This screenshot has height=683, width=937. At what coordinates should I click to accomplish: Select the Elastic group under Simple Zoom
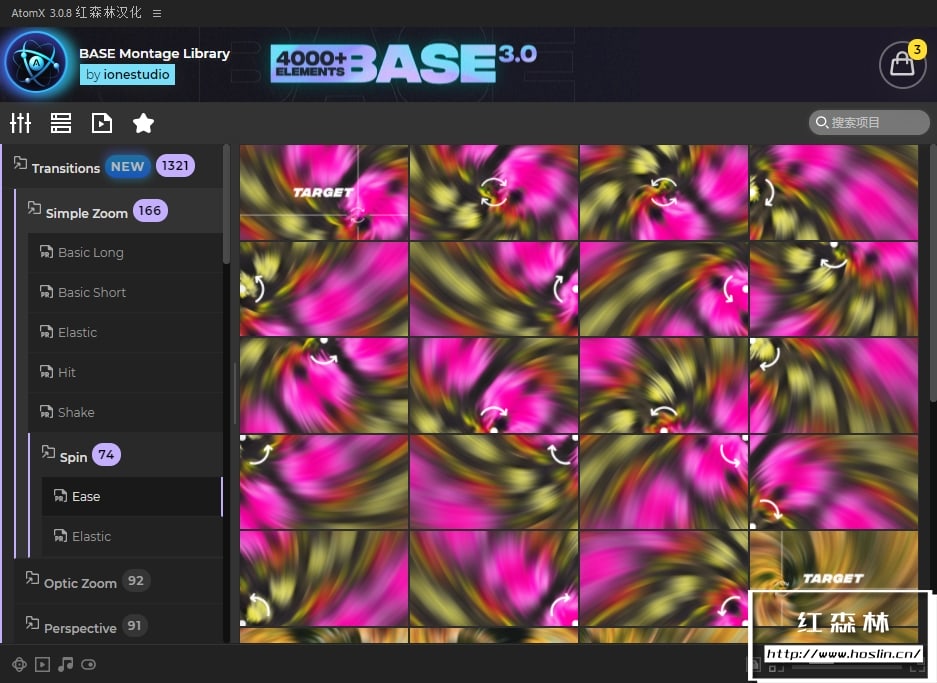[x=125, y=333]
